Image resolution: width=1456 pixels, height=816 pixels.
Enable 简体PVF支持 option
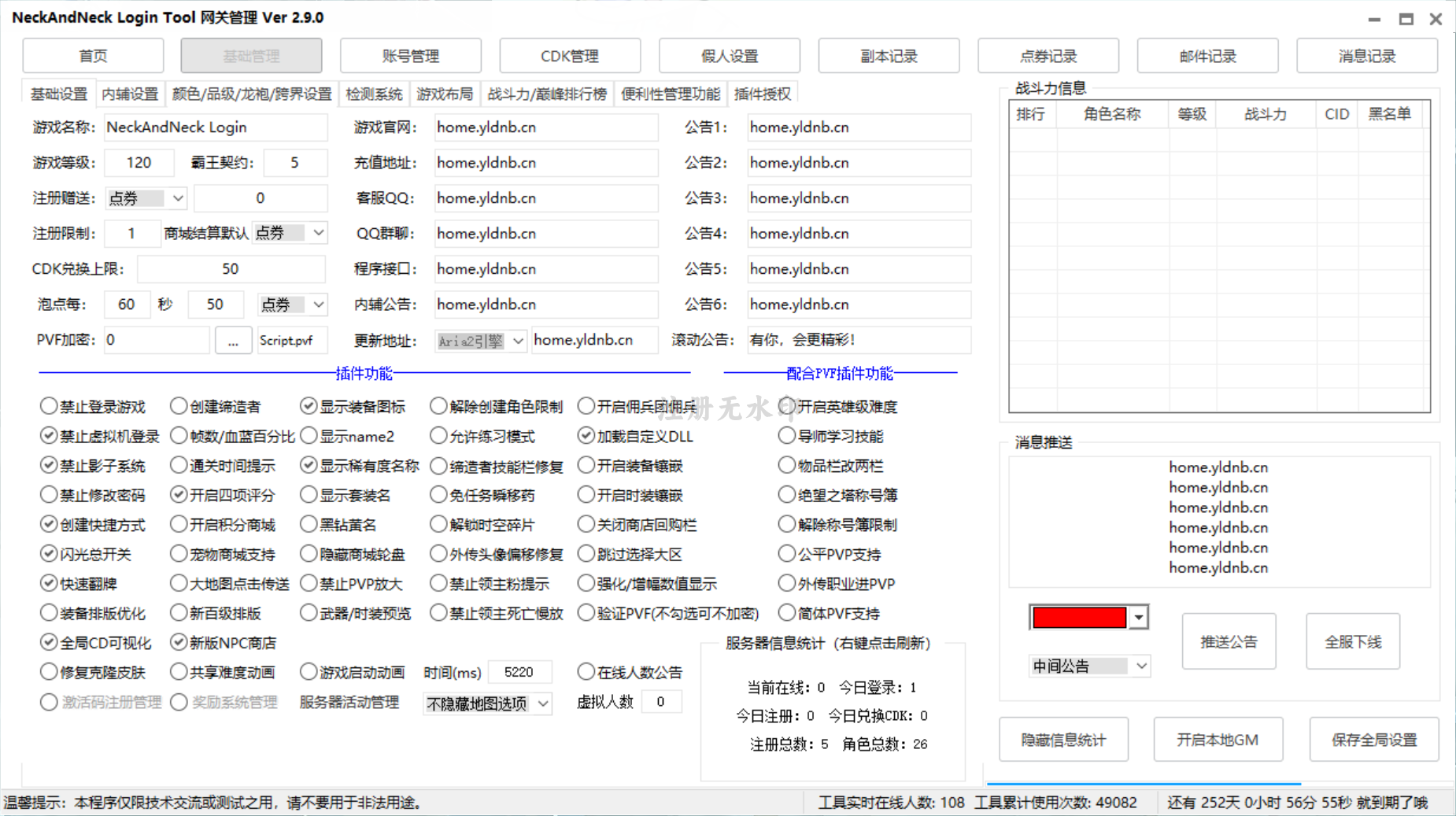tap(829, 613)
